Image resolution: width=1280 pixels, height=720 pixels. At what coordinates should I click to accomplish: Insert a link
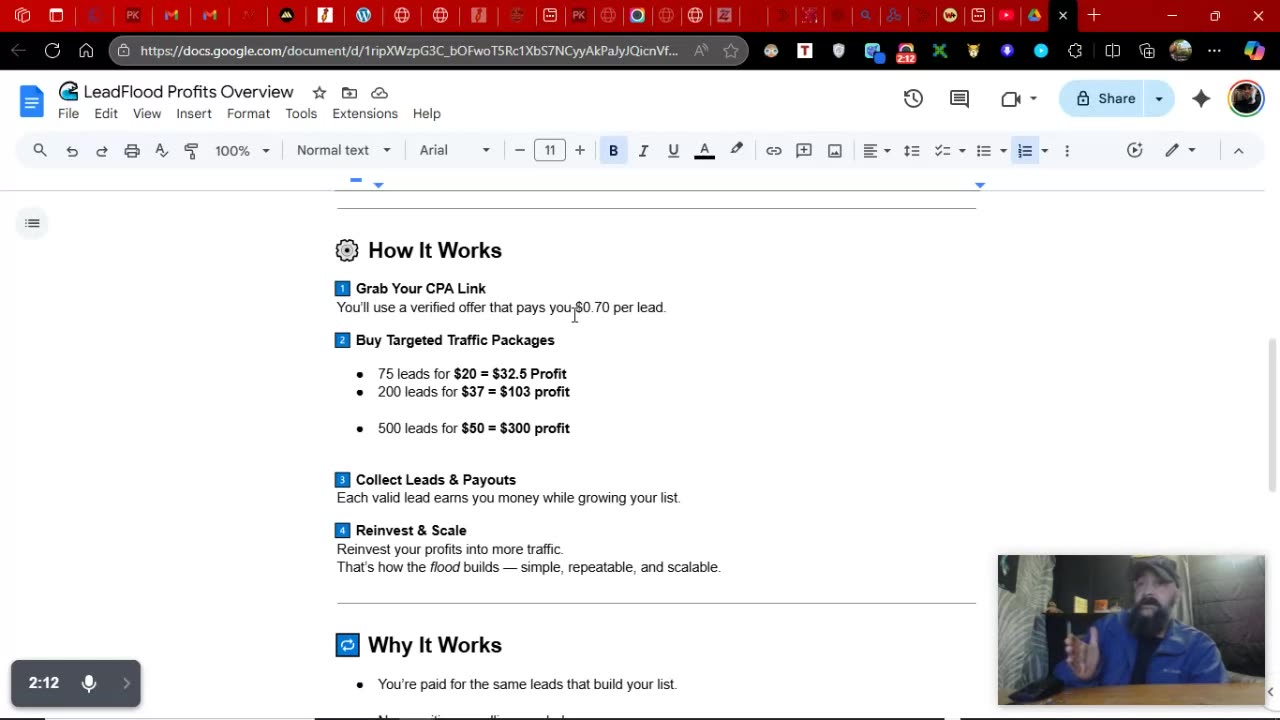click(x=774, y=151)
